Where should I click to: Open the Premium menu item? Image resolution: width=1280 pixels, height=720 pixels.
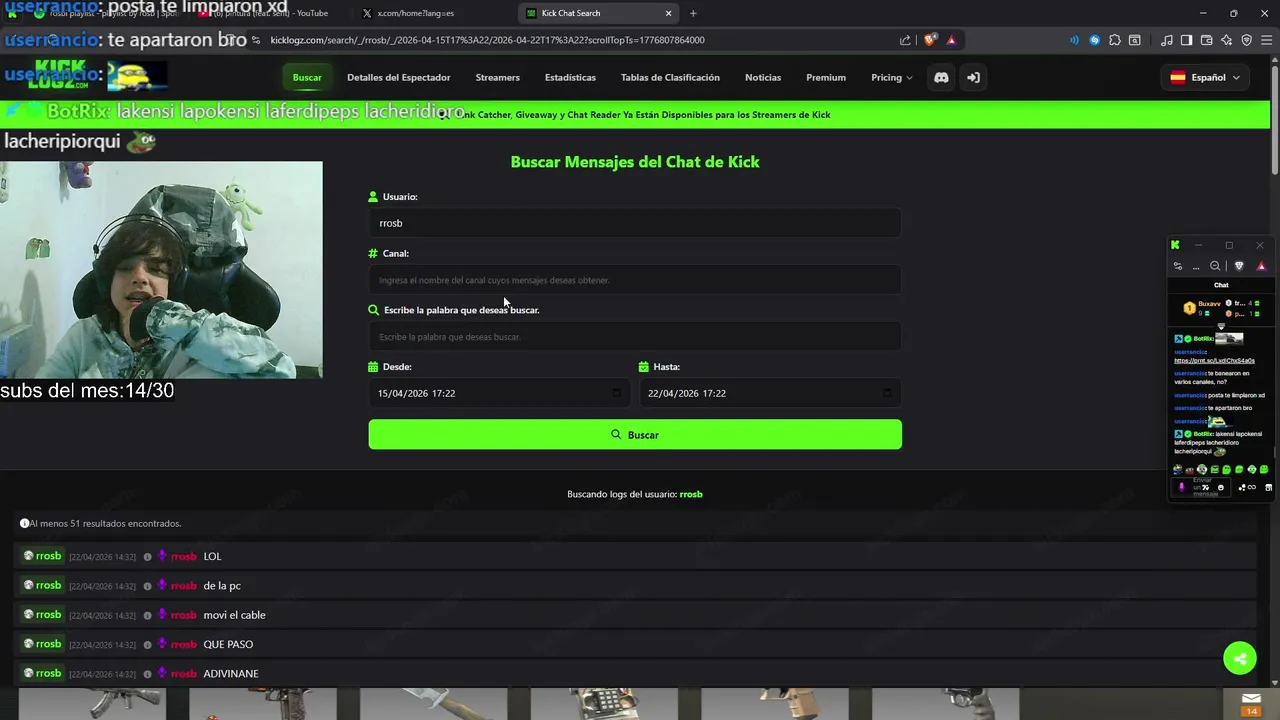click(826, 77)
